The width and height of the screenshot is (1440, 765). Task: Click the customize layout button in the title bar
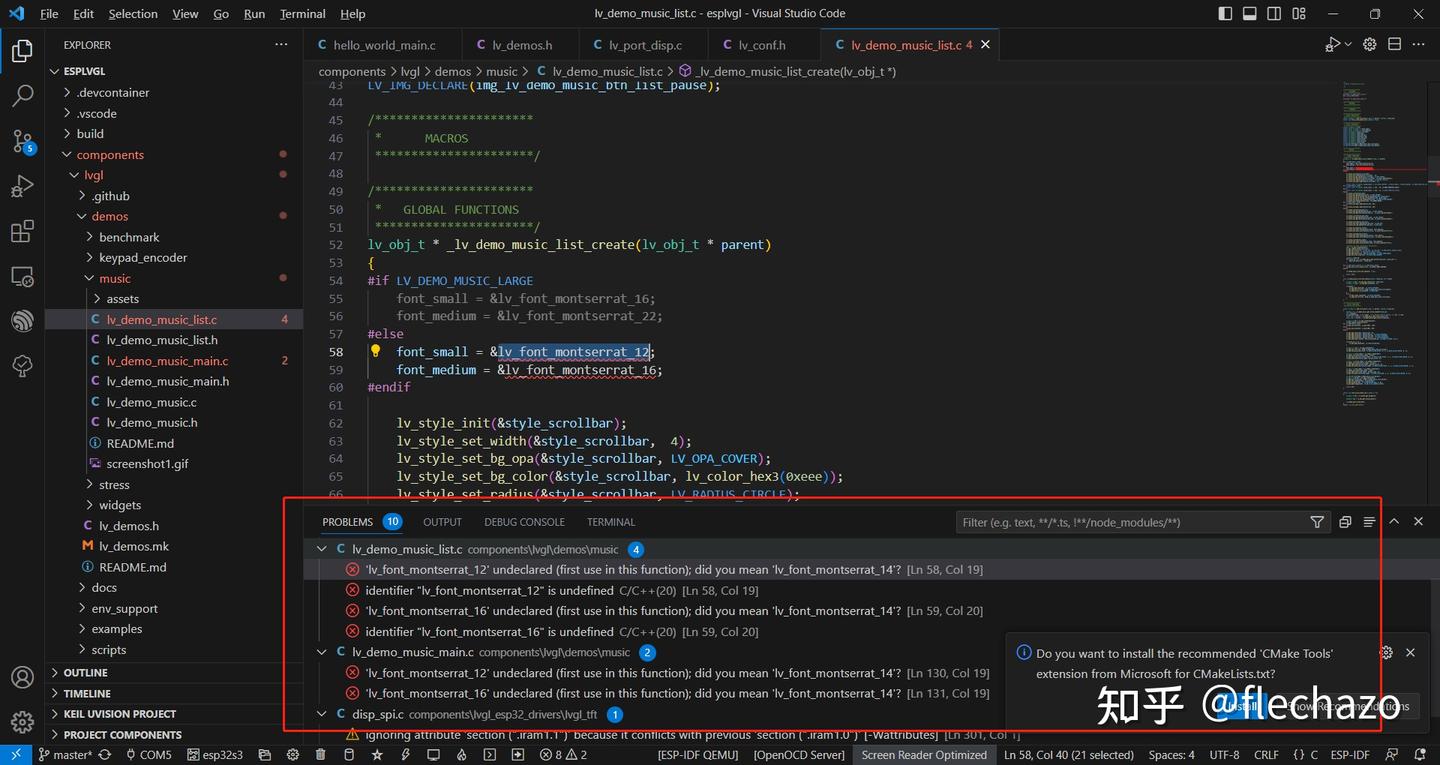[1298, 14]
